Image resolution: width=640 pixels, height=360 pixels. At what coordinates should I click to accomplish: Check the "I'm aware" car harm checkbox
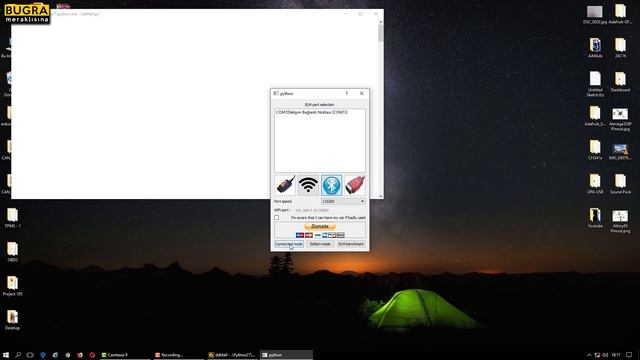pos(277,218)
